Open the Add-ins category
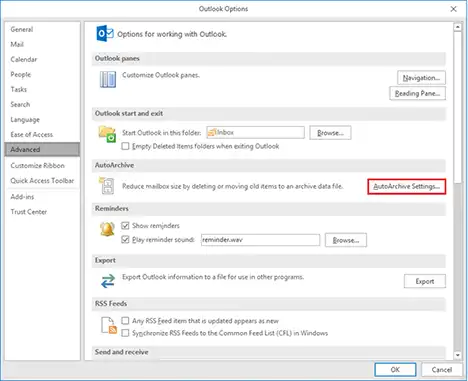The image size is (468, 381). point(42,197)
